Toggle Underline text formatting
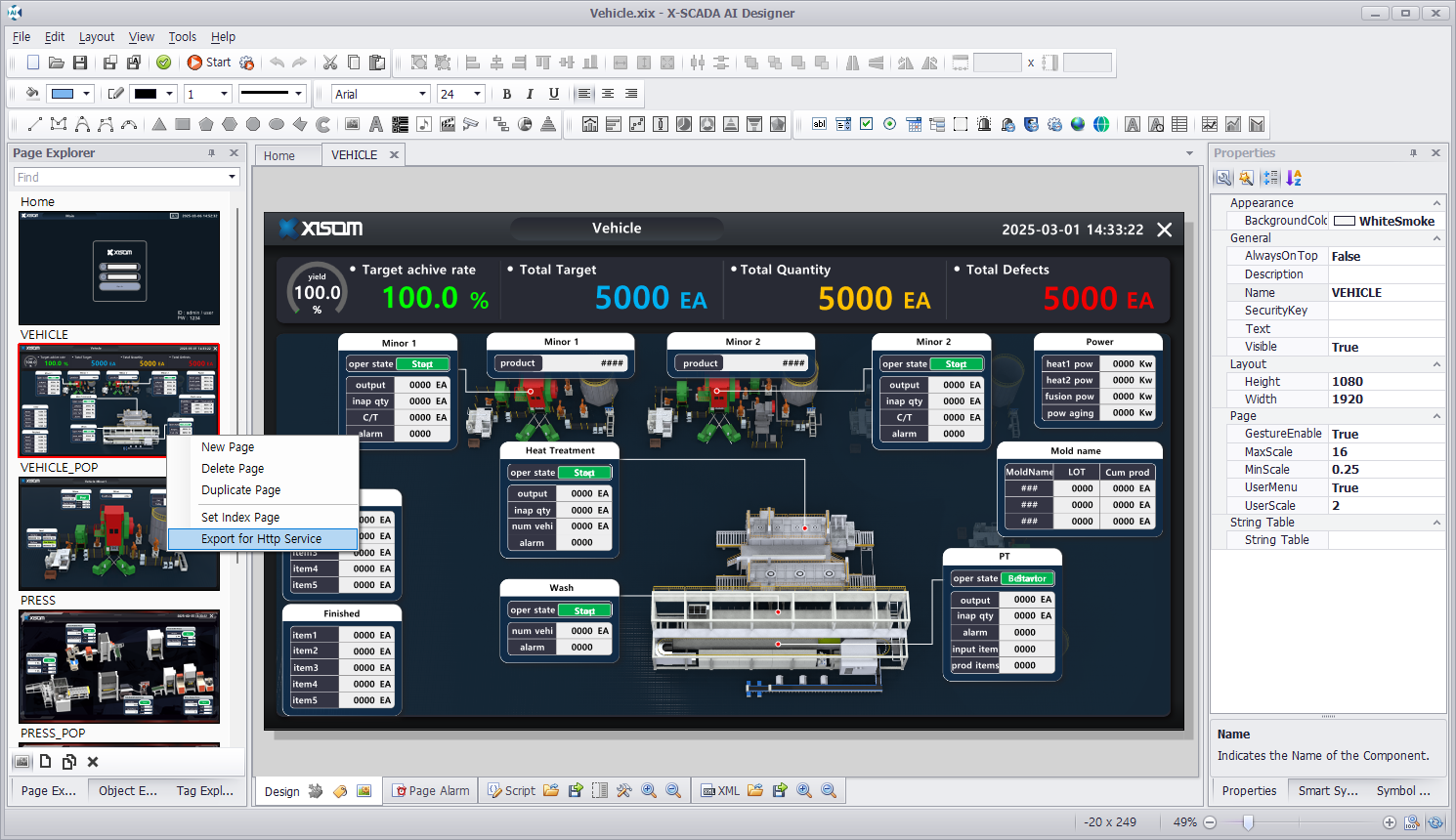 coord(554,94)
